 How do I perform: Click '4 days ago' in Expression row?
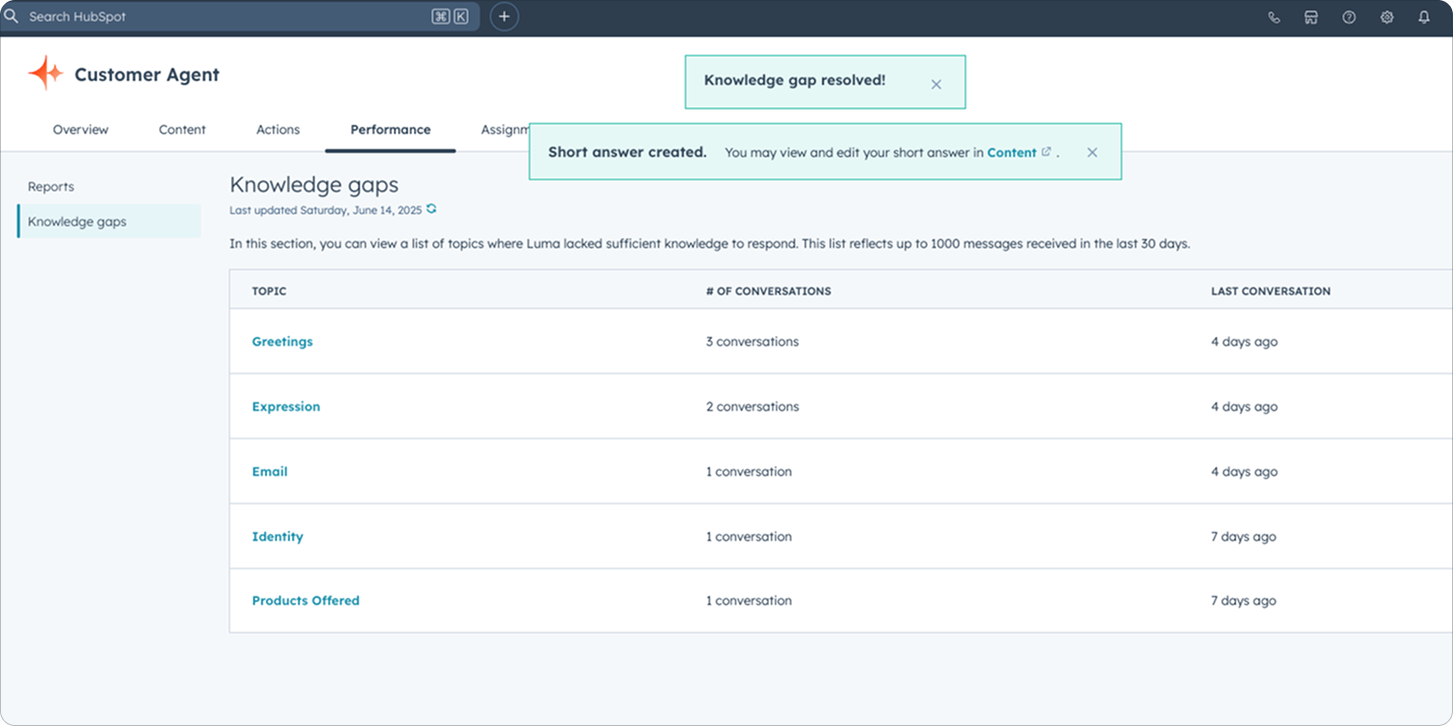(x=1244, y=407)
